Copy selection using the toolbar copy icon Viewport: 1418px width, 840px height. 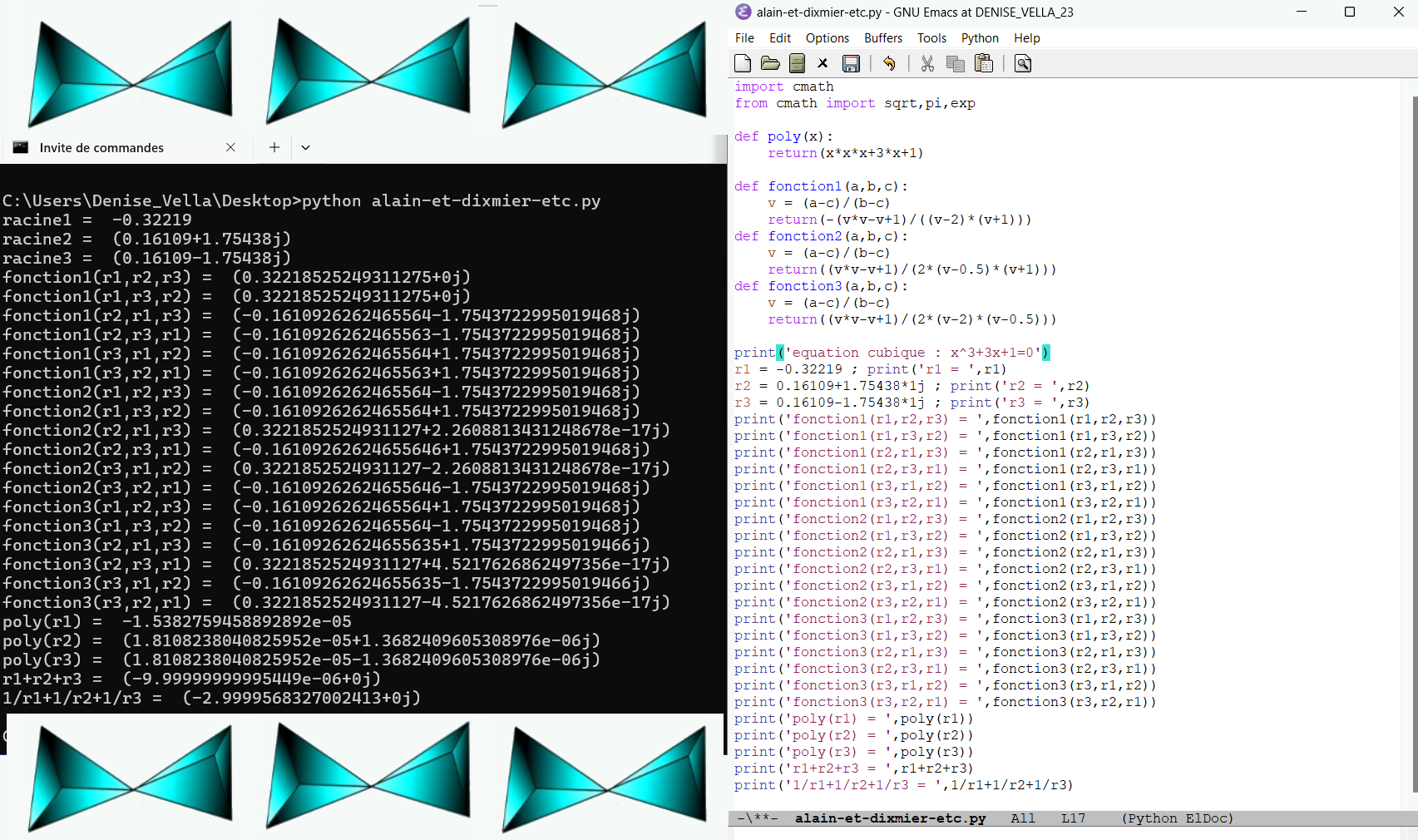click(956, 63)
